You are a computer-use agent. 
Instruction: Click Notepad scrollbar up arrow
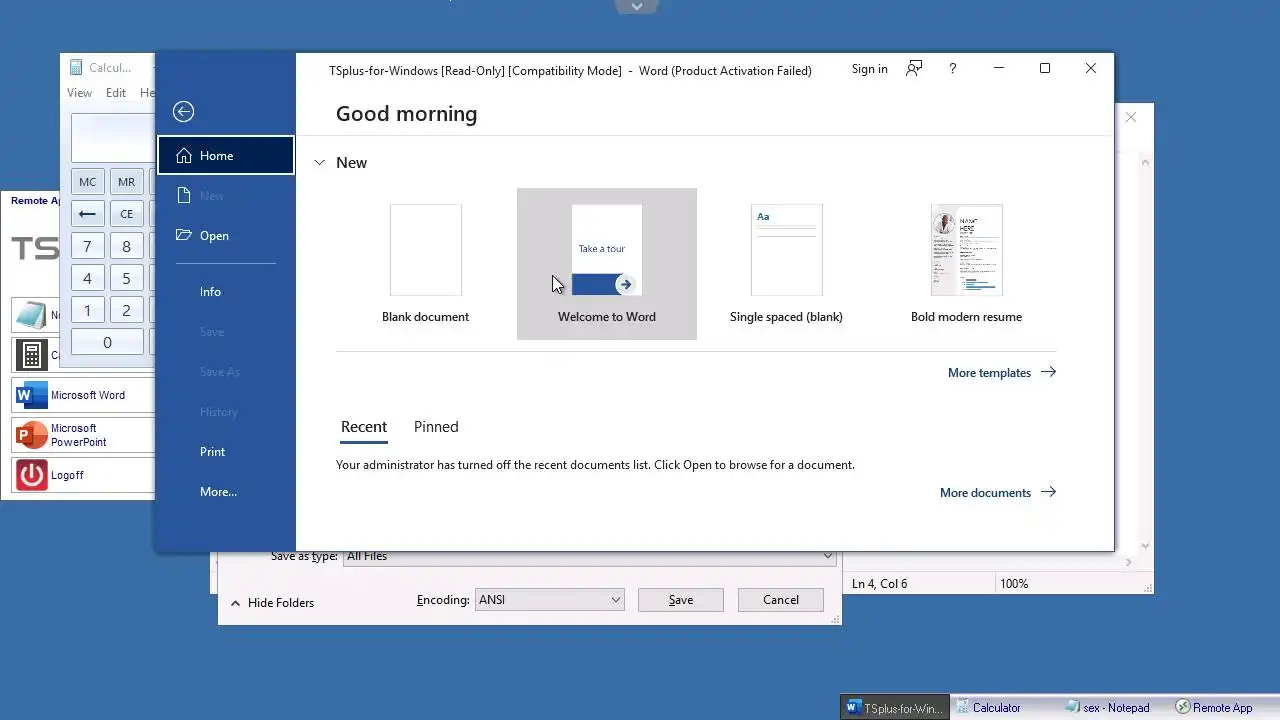click(x=1146, y=161)
